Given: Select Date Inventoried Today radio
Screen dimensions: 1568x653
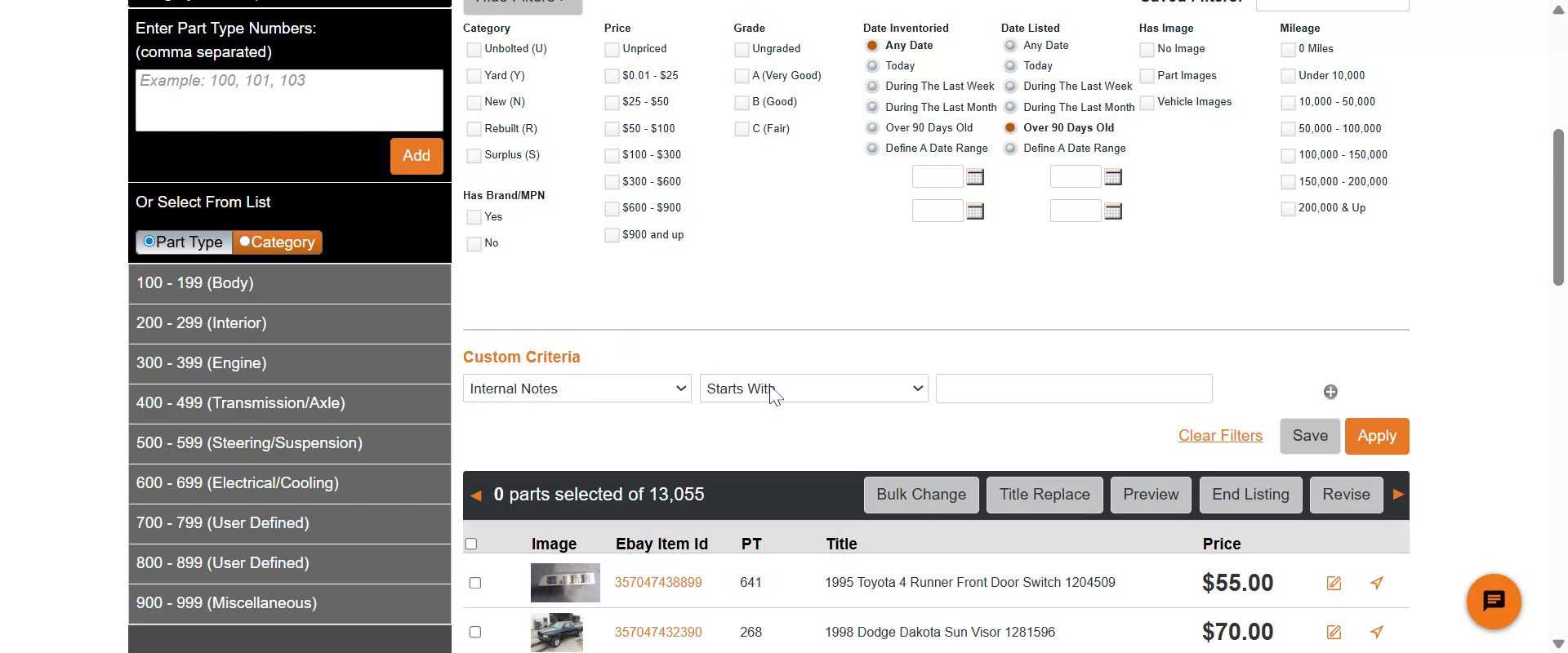Looking at the screenshot, I should pos(872,65).
